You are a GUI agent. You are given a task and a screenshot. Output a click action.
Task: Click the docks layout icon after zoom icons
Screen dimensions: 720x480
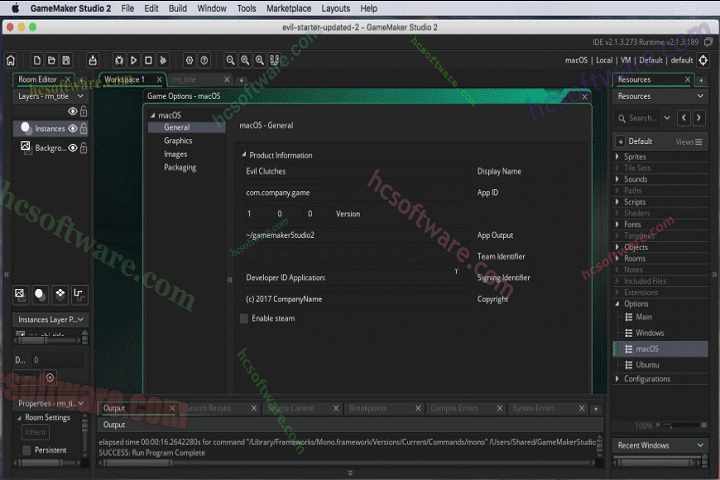275,60
